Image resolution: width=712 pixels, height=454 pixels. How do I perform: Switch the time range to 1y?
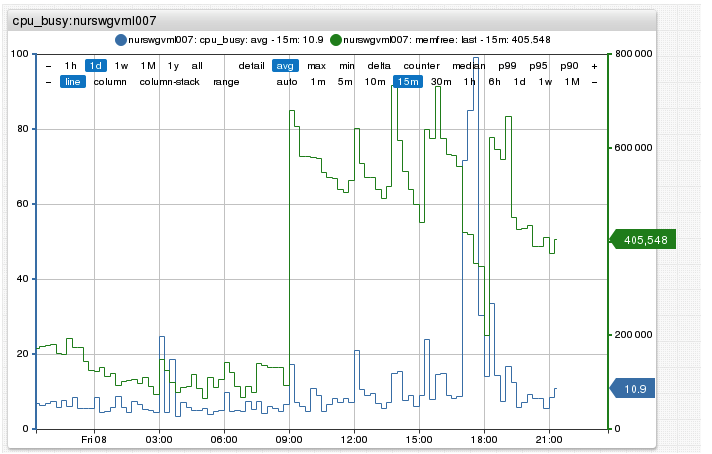pos(173,66)
